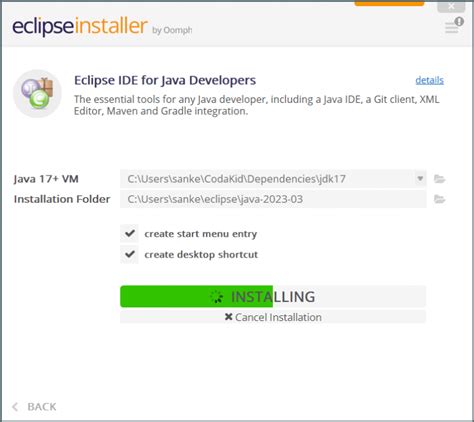Click the package description paragraph
The width and height of the screenshot is (474, 422).
click(257, 105)
